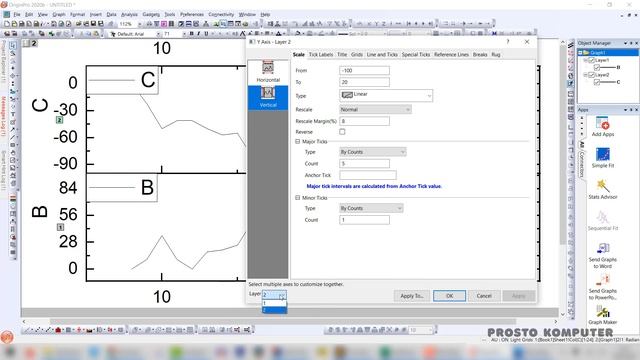Open the Graph menu
Image resolution: width=640 pixels, height=360 pixels.
coord(59,14)
